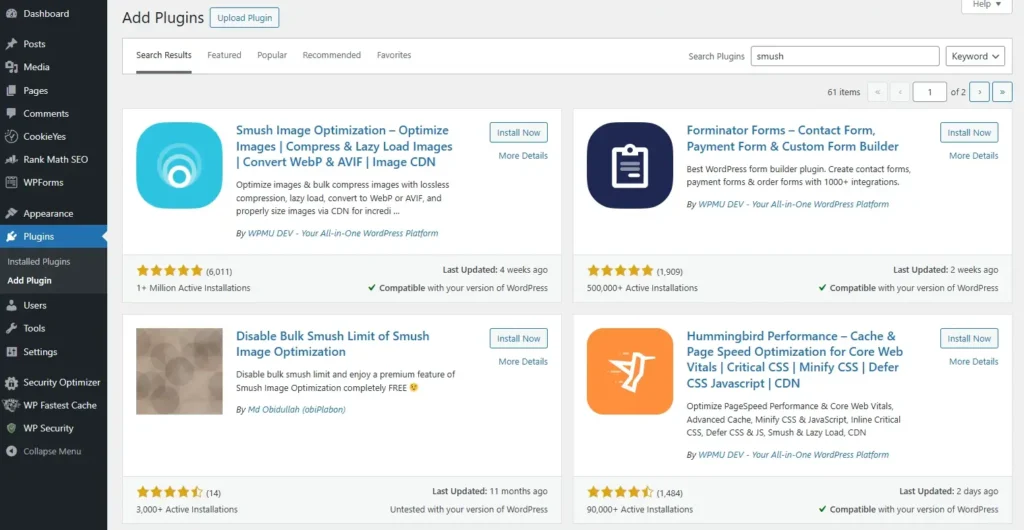Screen dimensions: 1024x530
Task: Click the Smush five-star rating
Action: (x=170, y=270)
